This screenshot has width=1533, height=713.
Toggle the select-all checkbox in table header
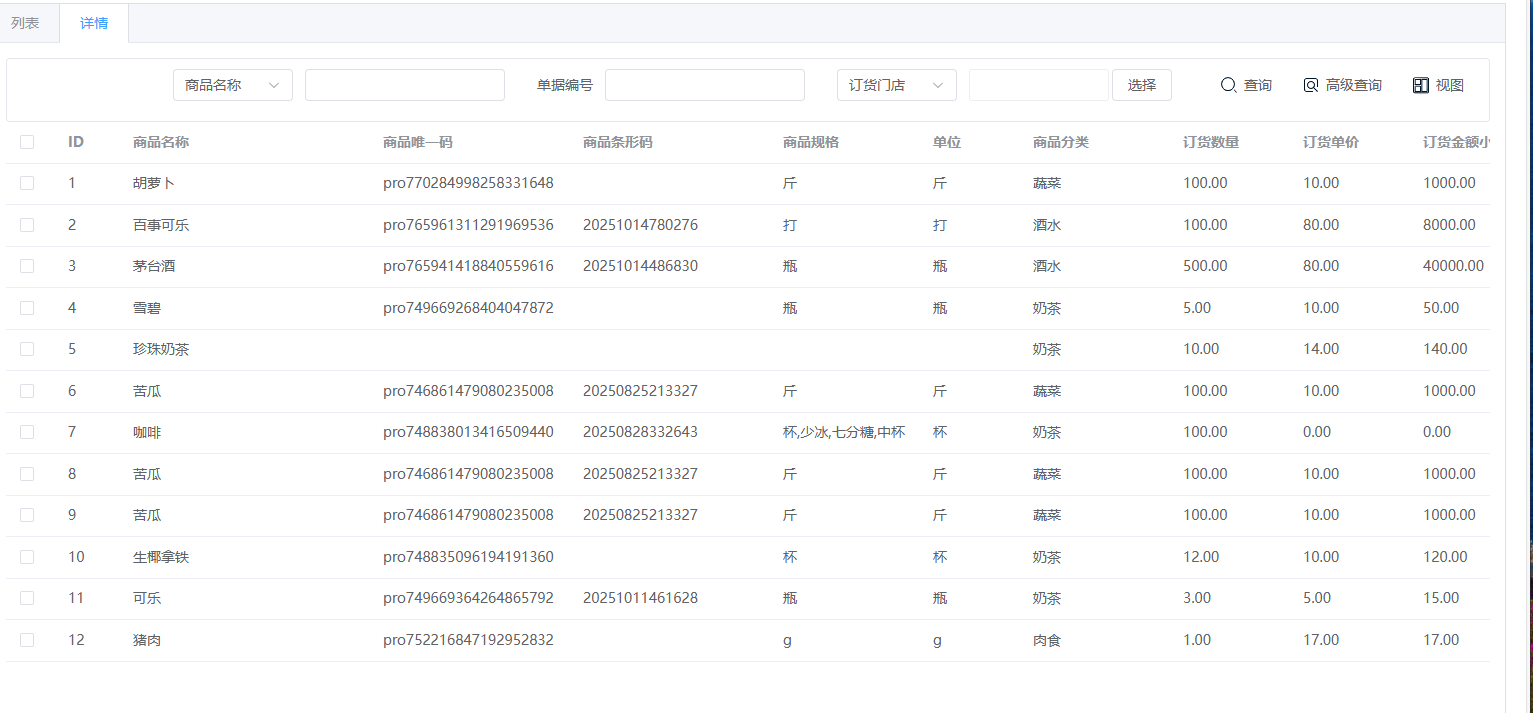click(x=27, y=142)
